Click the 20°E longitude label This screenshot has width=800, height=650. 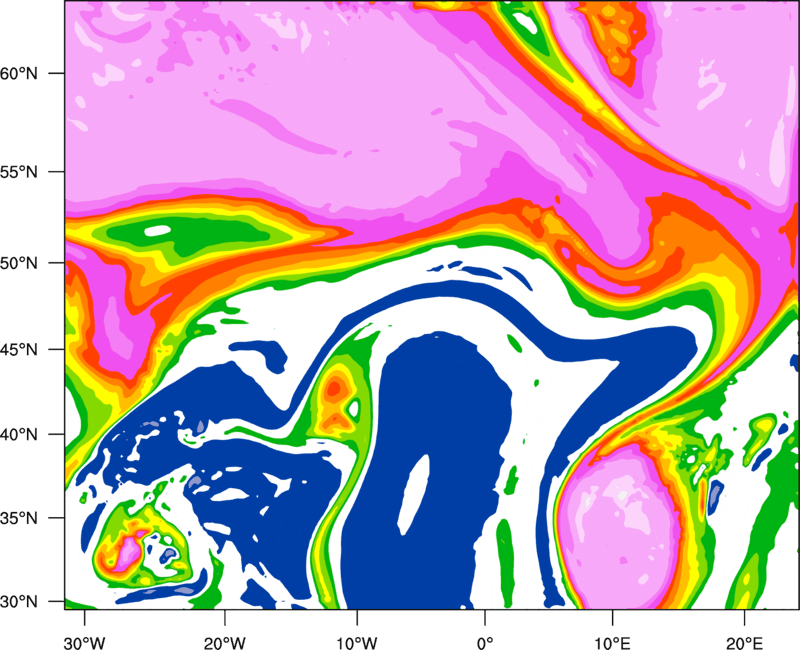coord(744,643)
